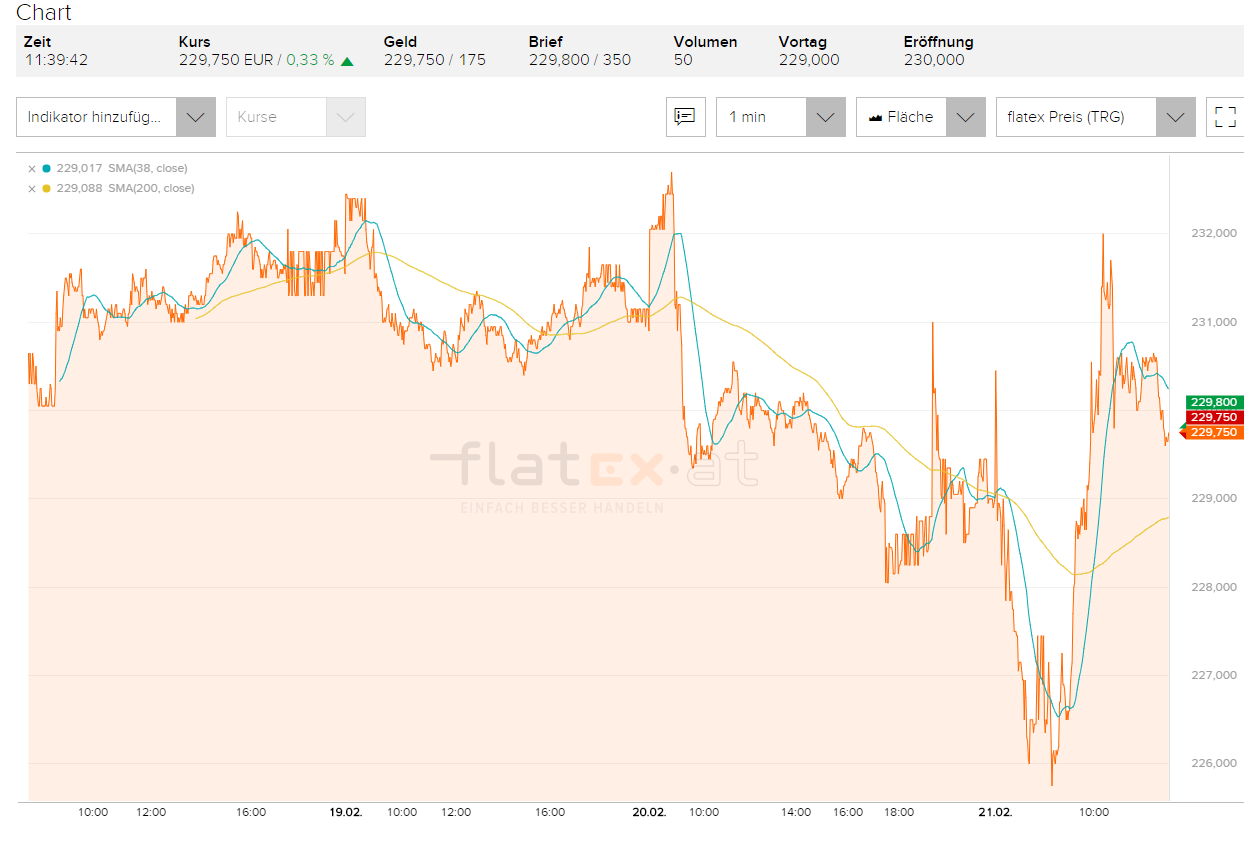Click the 21.02. date marker
The height and width of the screenshot is (841, 1244).
point(995,812)
